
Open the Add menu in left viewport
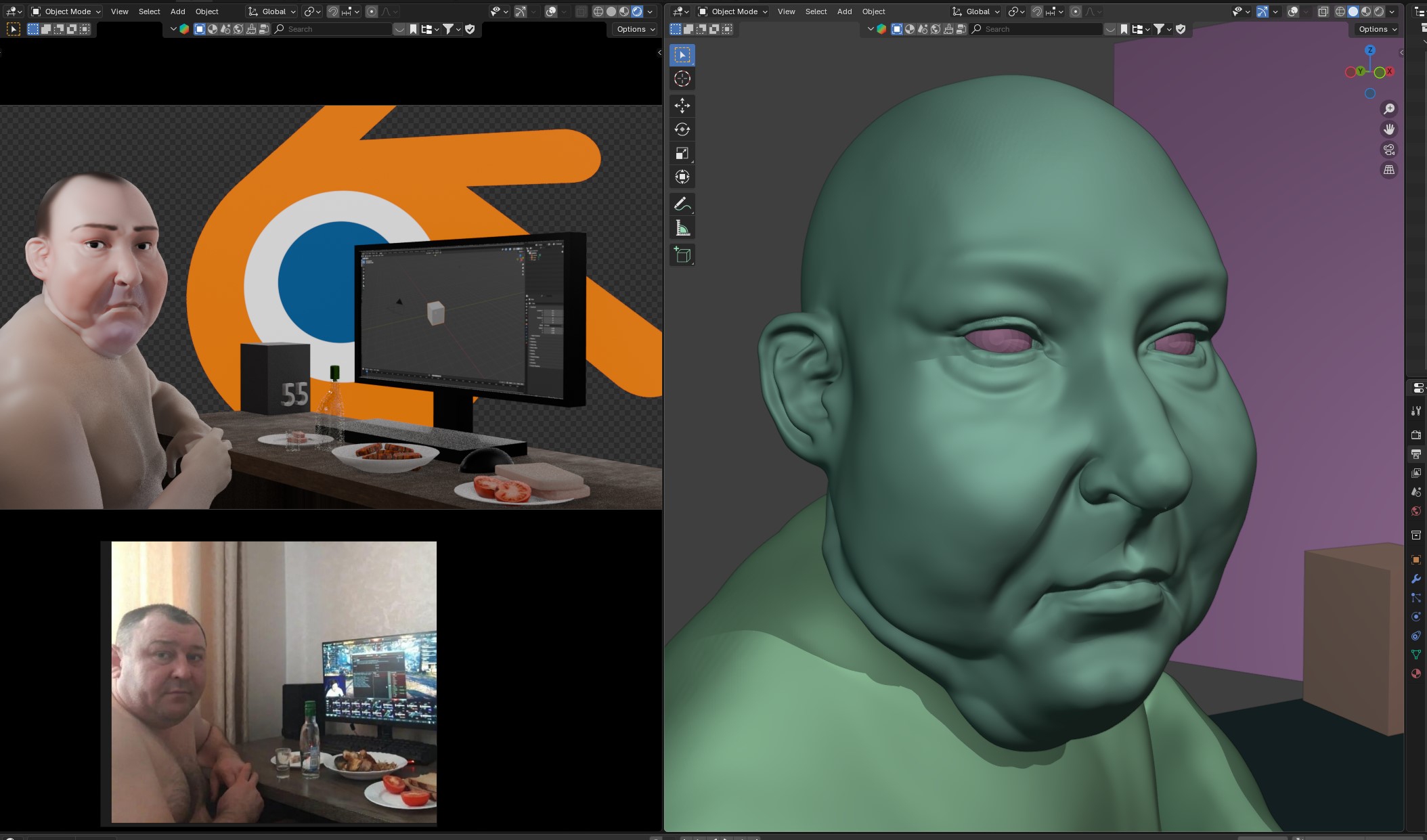[177, 12]
